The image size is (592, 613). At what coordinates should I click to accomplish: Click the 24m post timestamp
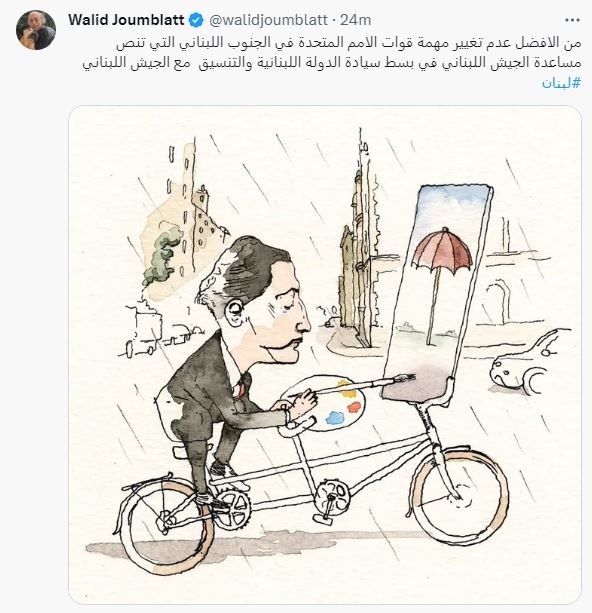pyautogui.click(x=355, y=20)
